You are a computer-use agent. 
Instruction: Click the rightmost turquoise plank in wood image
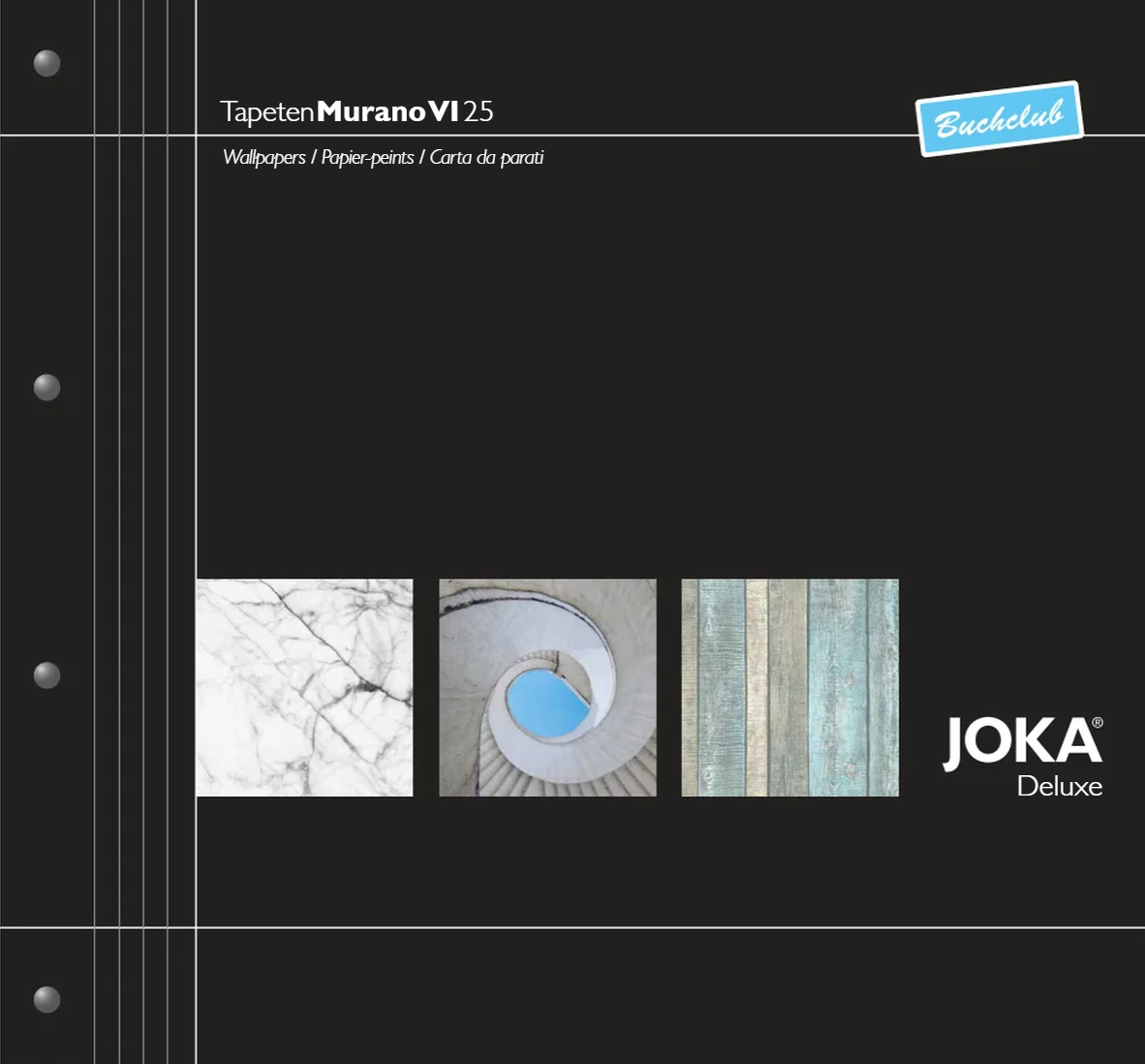882,688
